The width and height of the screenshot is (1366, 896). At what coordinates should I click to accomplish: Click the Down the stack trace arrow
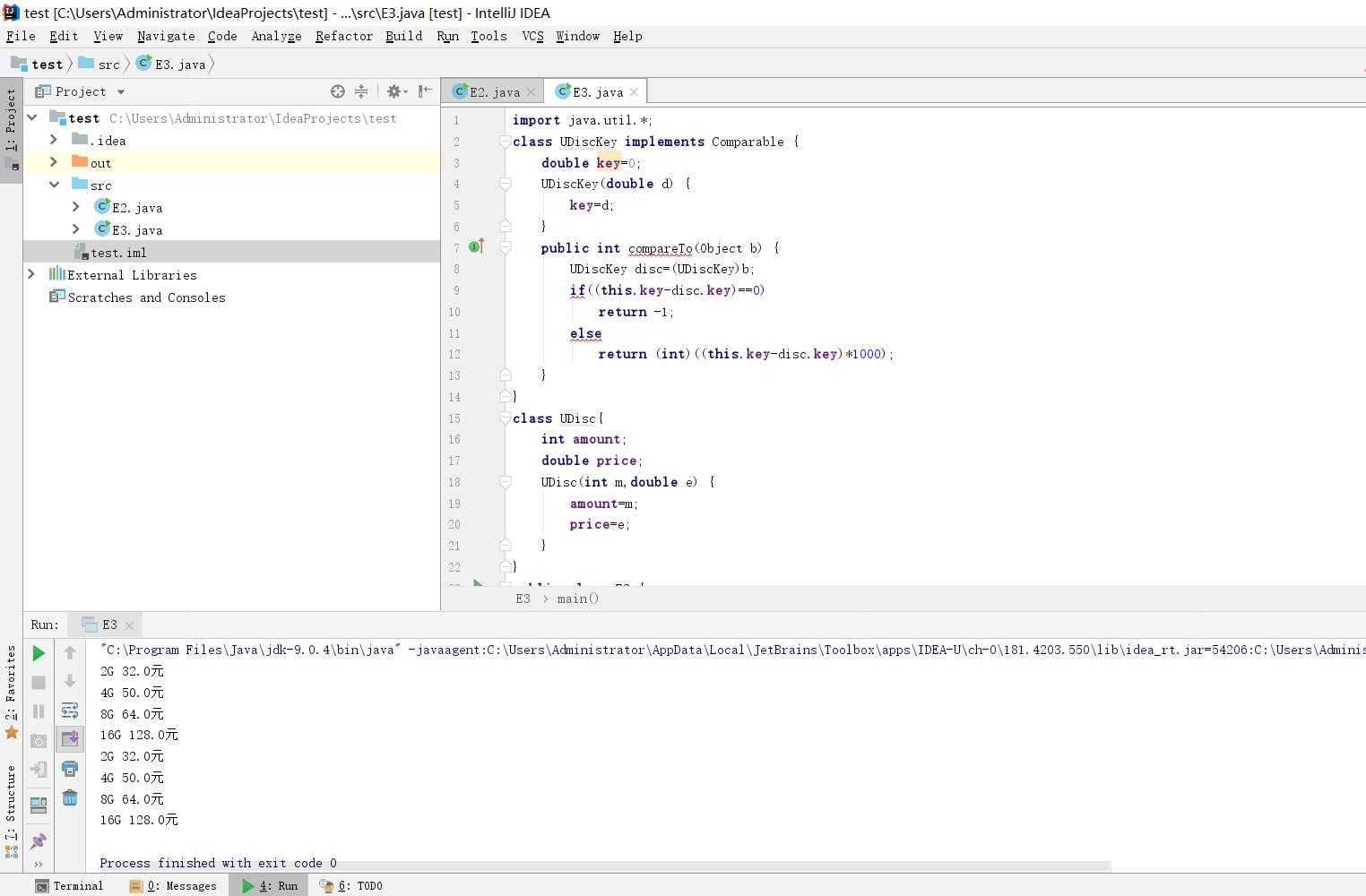pyautogui.click(x=70, y=682)
